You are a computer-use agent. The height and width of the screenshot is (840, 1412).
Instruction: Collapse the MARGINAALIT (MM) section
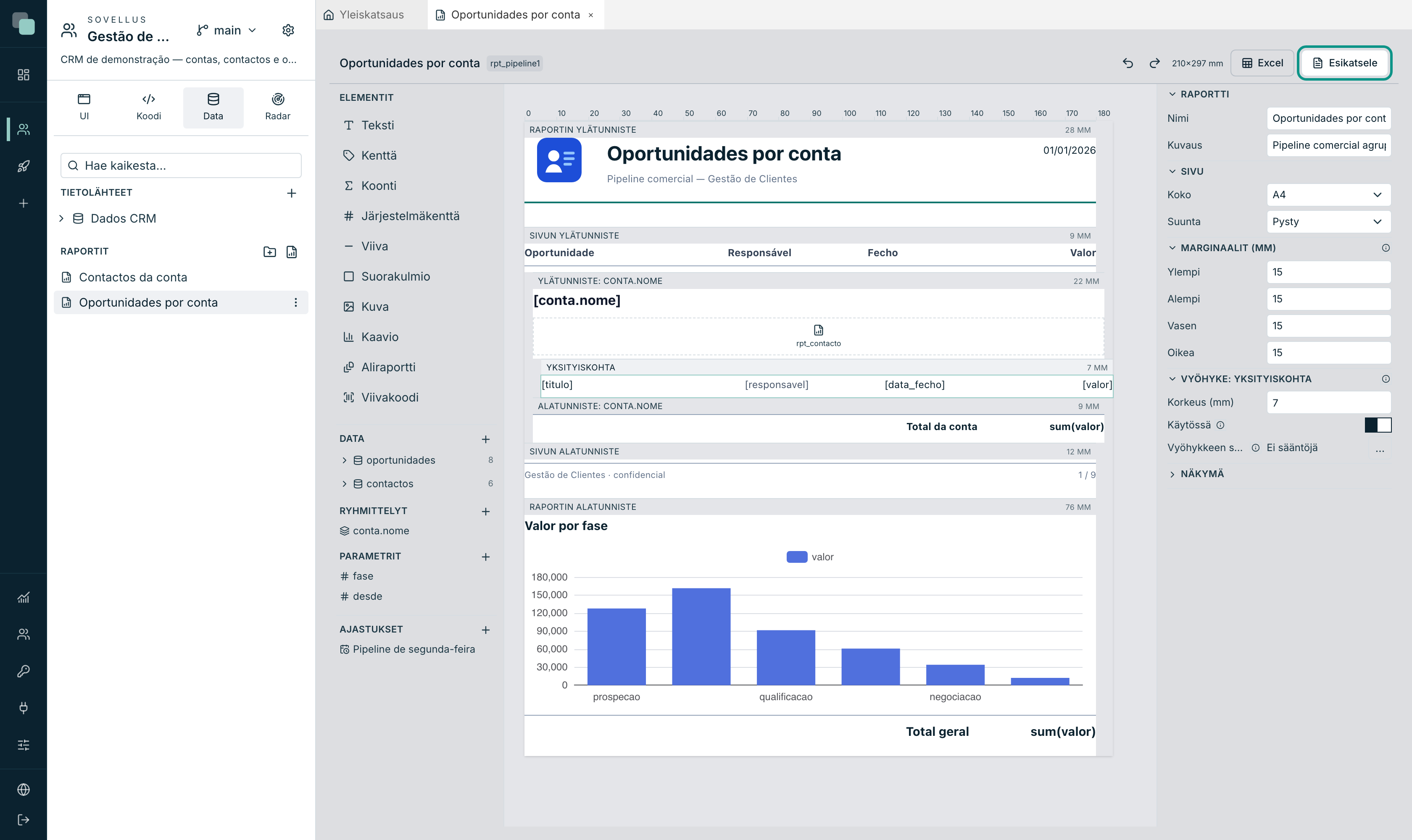(1172, 248)
